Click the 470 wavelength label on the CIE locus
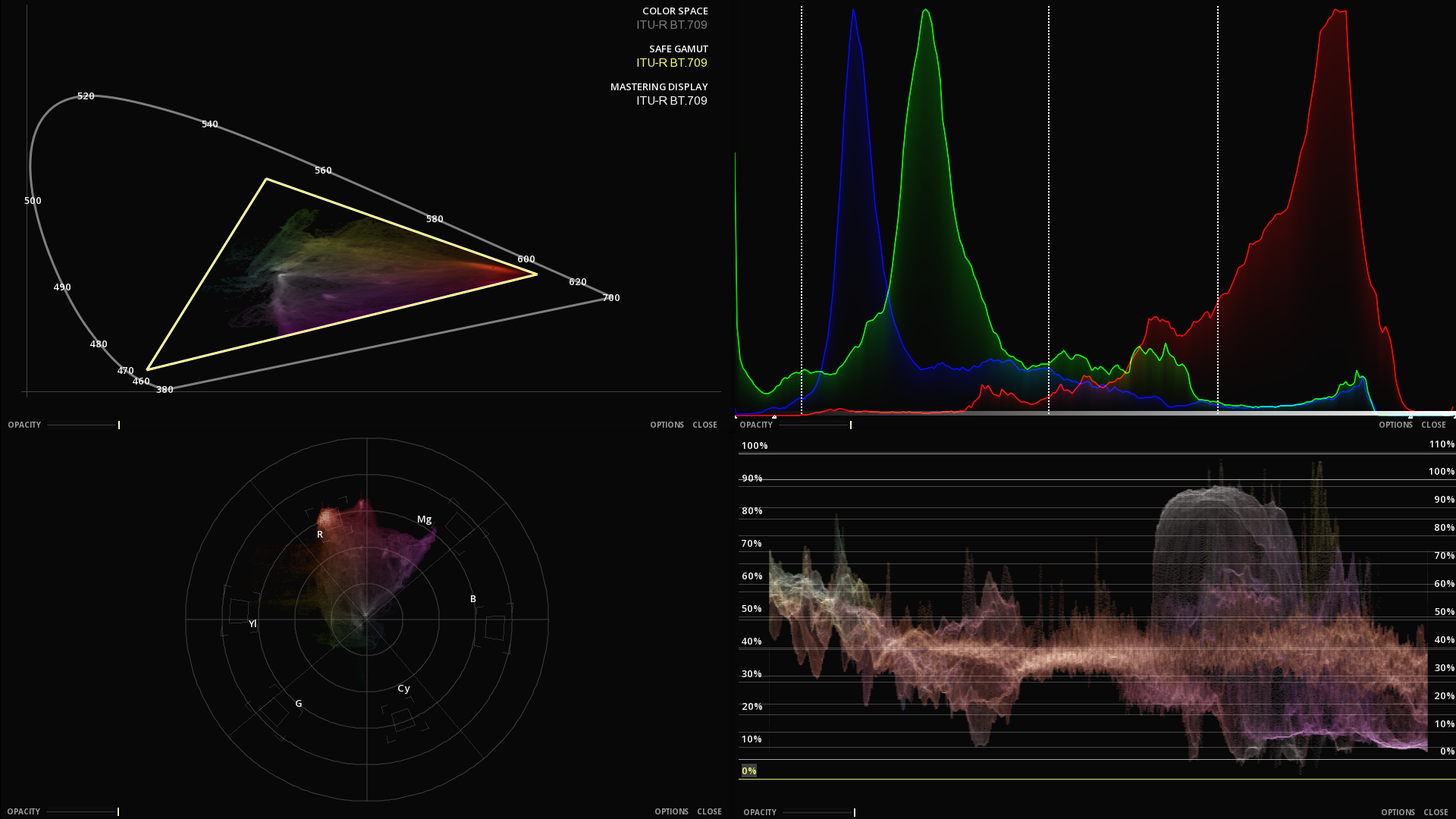 click(x=125, y=371)
